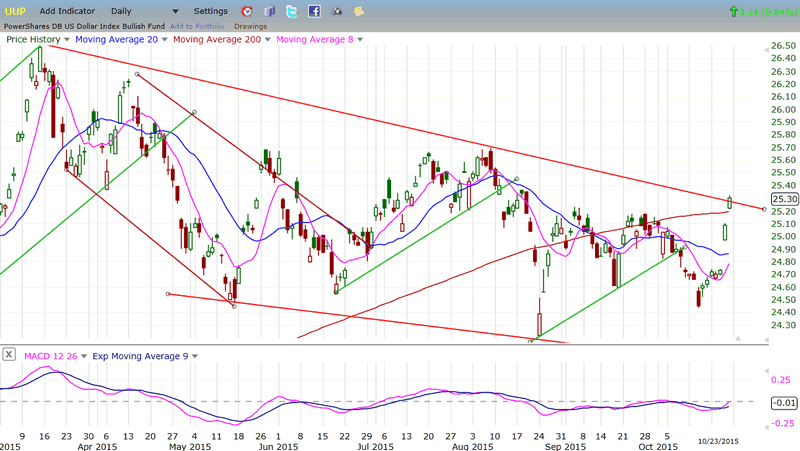Screen dimensions: 800x451
Task: Open MACD 12 26 settings dropdown
Action: [x=85, y=355]
